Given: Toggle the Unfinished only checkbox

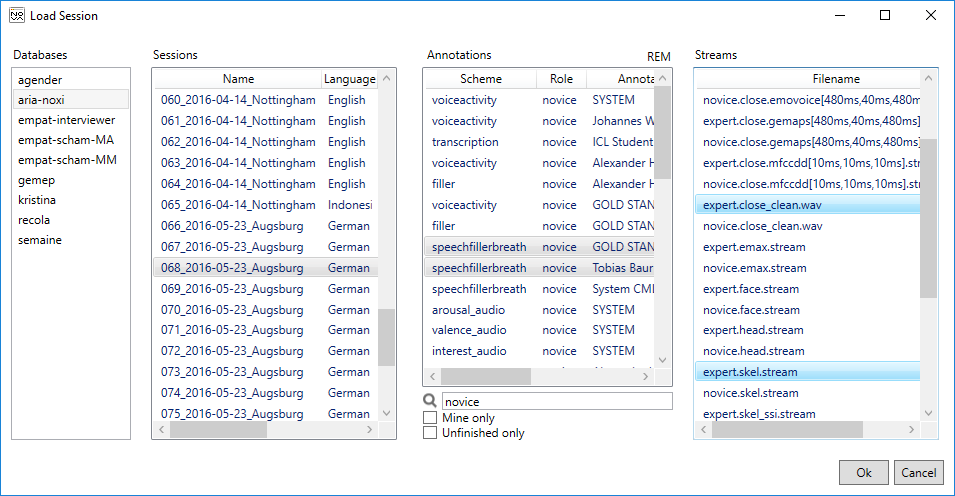Looking at the screenshot, I should click(430, 433).
